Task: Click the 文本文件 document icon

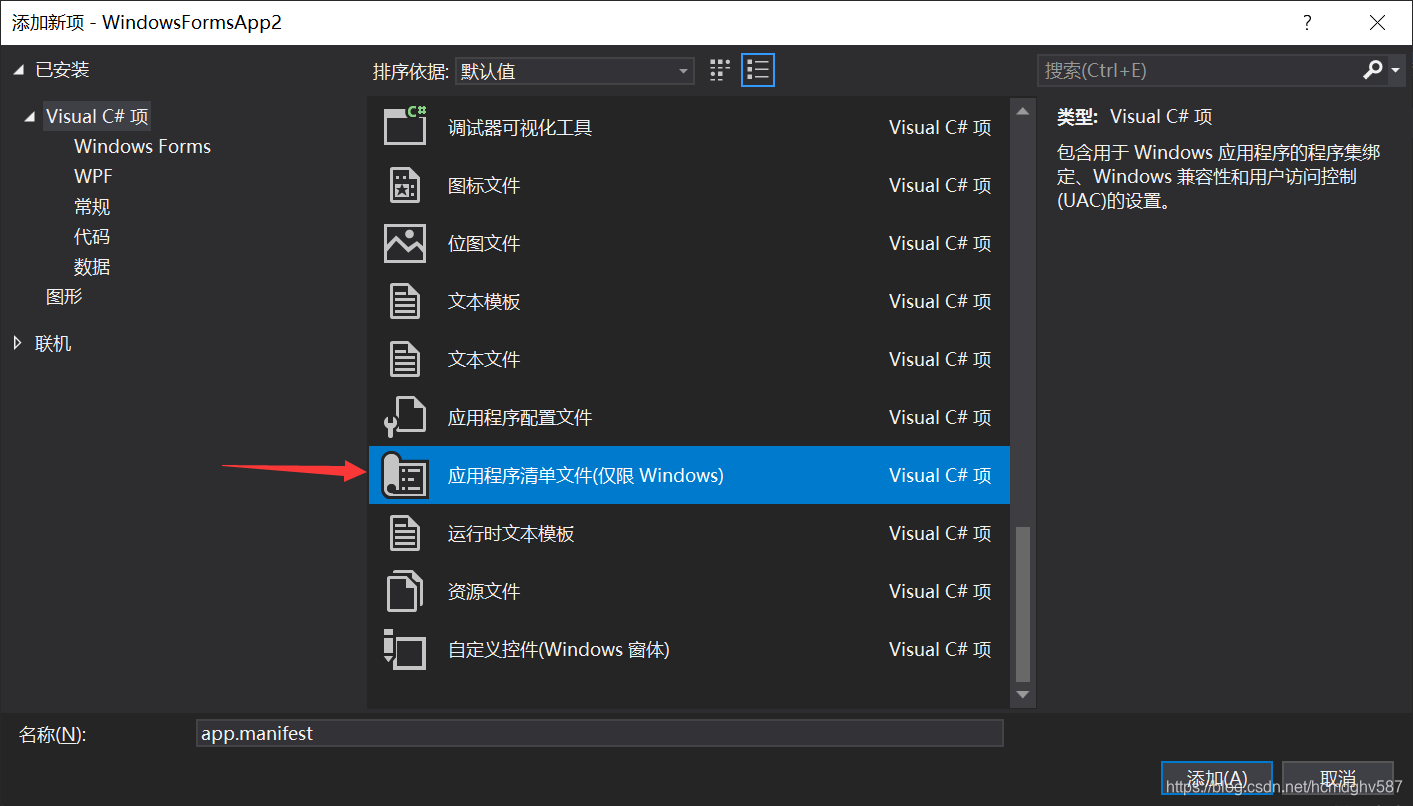Action: (405, 359)
